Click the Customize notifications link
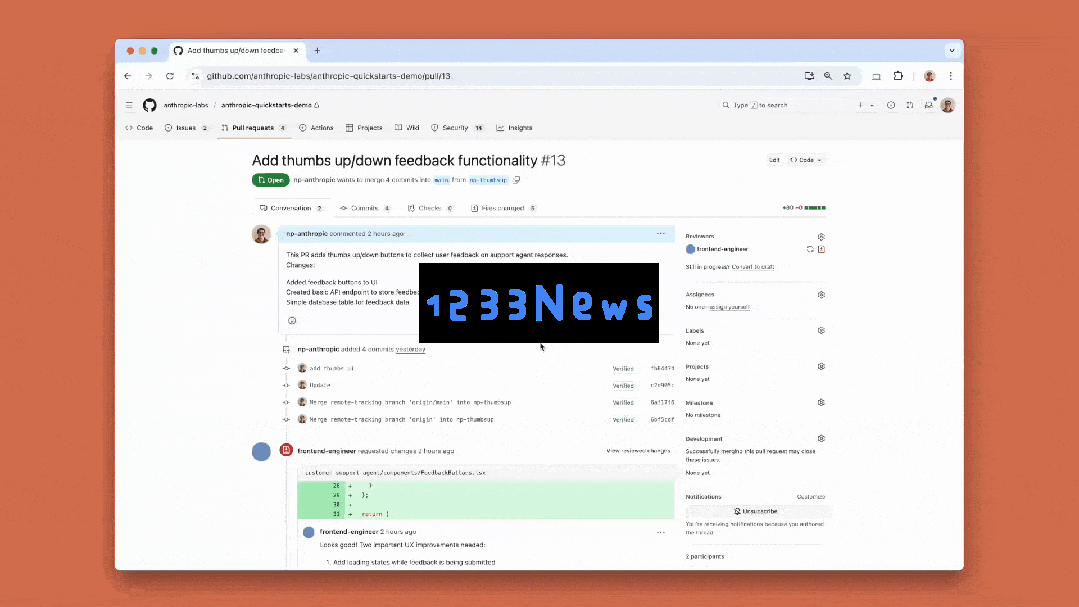Image resolution: width=1079 pixels, height=607 pixels. click(811, 497)
